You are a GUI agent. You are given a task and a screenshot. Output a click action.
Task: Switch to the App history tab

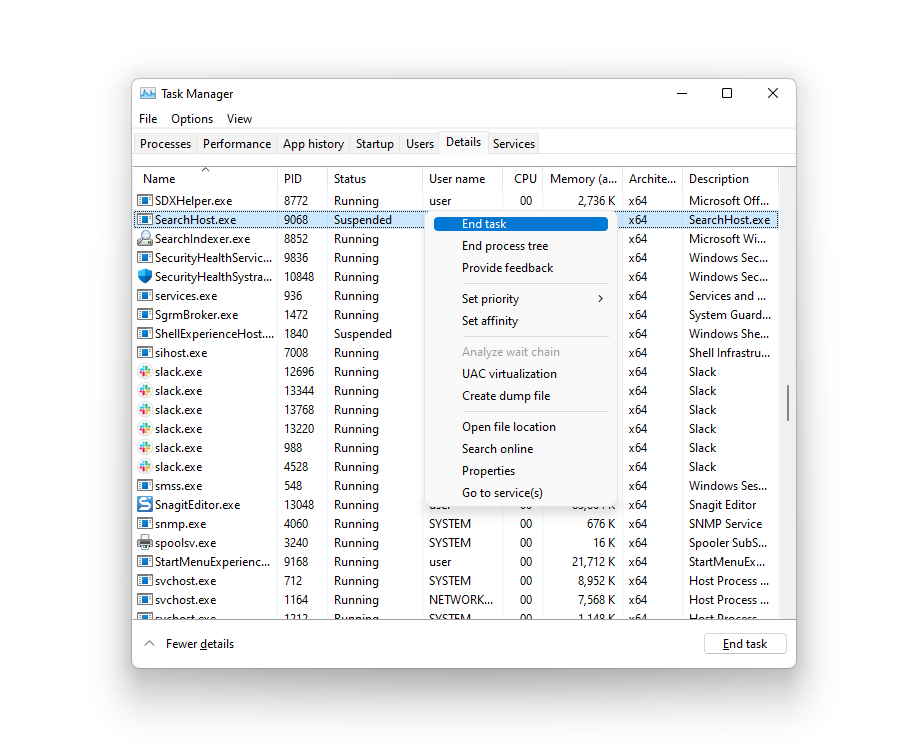(314, 144)
